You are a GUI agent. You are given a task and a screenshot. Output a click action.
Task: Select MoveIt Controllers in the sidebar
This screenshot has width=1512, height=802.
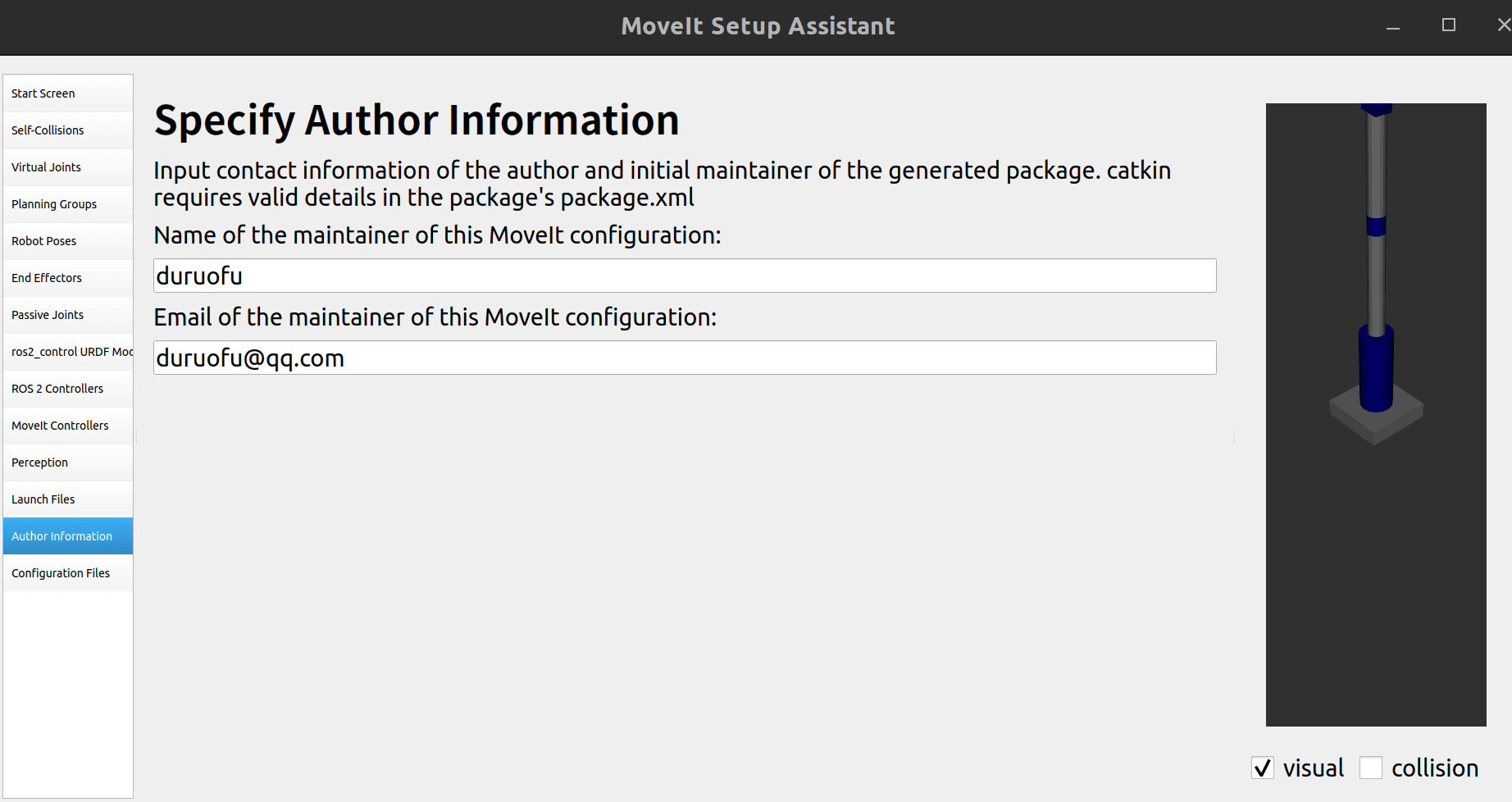tap(67, 426)
